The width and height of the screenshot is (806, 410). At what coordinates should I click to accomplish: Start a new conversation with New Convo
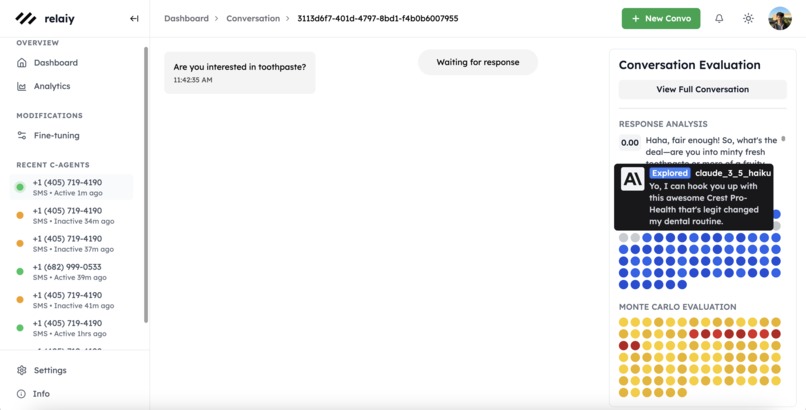point(661,18)
